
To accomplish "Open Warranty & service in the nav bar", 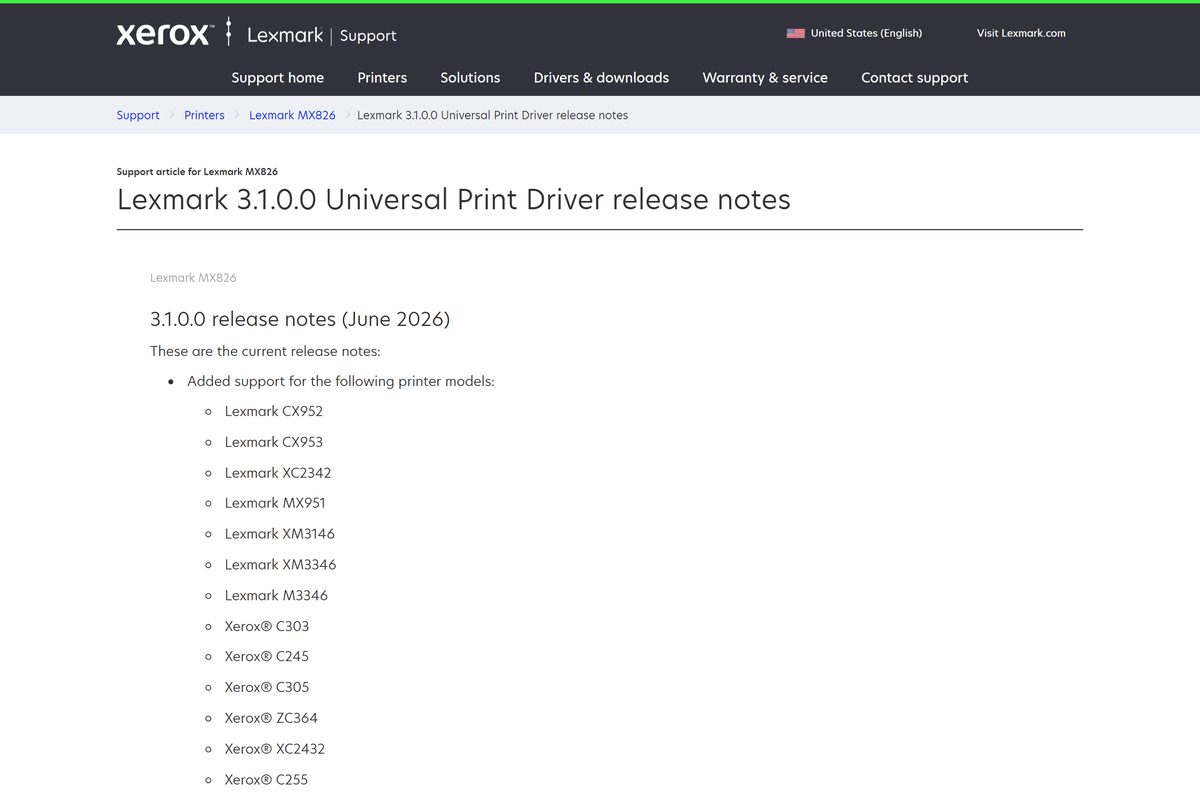I will pos(765,77).
